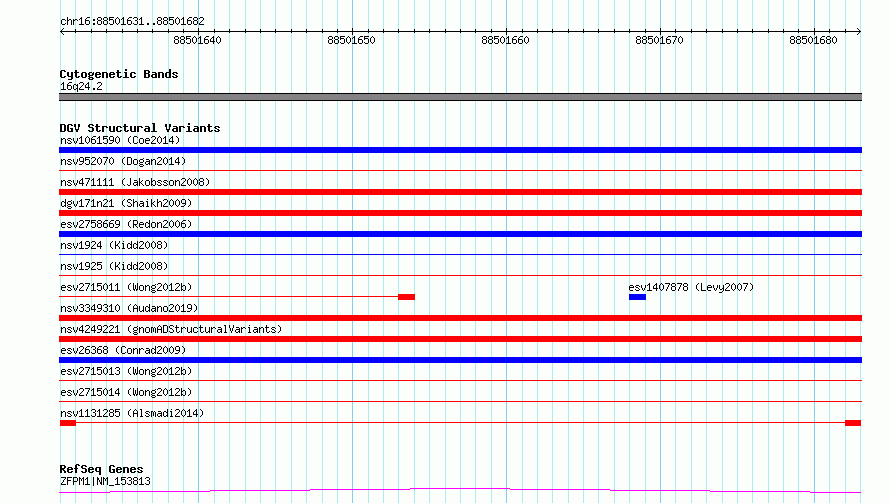
Task: Click ruler position 88501650
Action: click(351, 40)
